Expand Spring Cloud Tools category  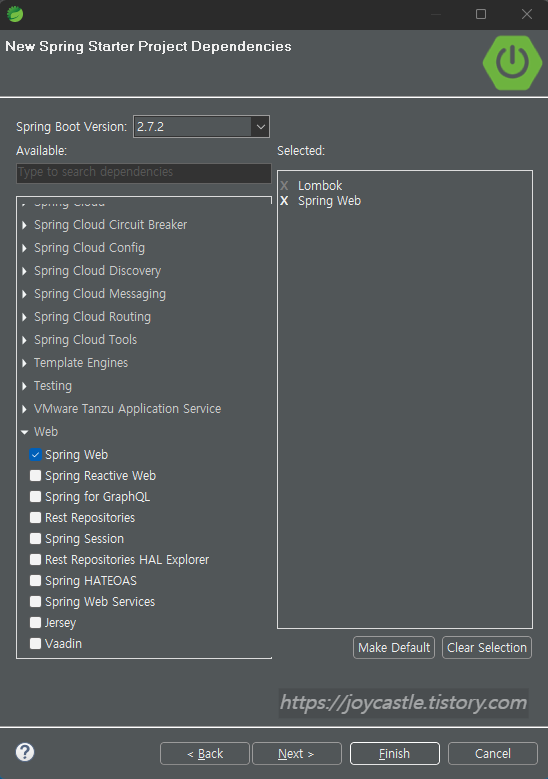click(24, 340)
